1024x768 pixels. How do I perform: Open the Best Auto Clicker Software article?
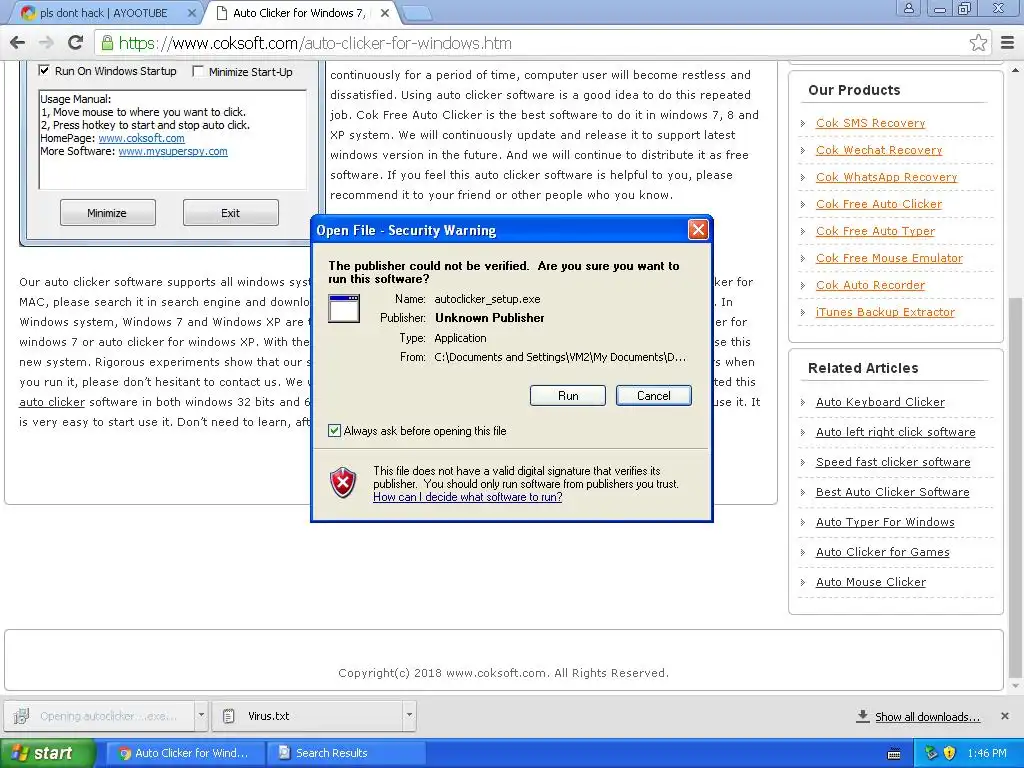tap(893, 492)
